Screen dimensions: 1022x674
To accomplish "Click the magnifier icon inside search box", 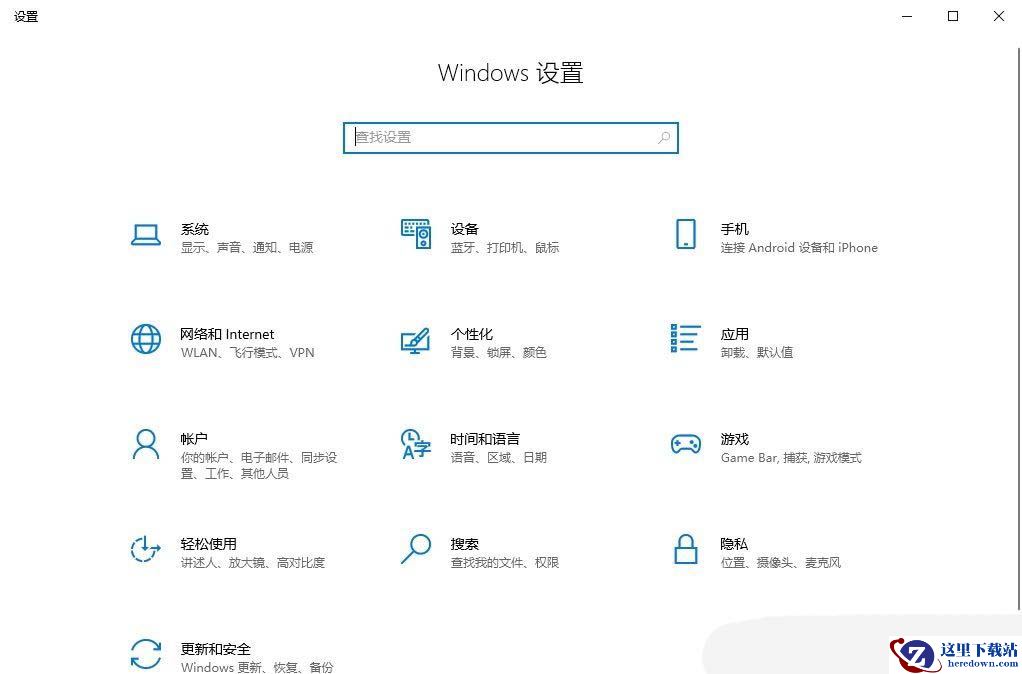I will [x=664, y=138].
